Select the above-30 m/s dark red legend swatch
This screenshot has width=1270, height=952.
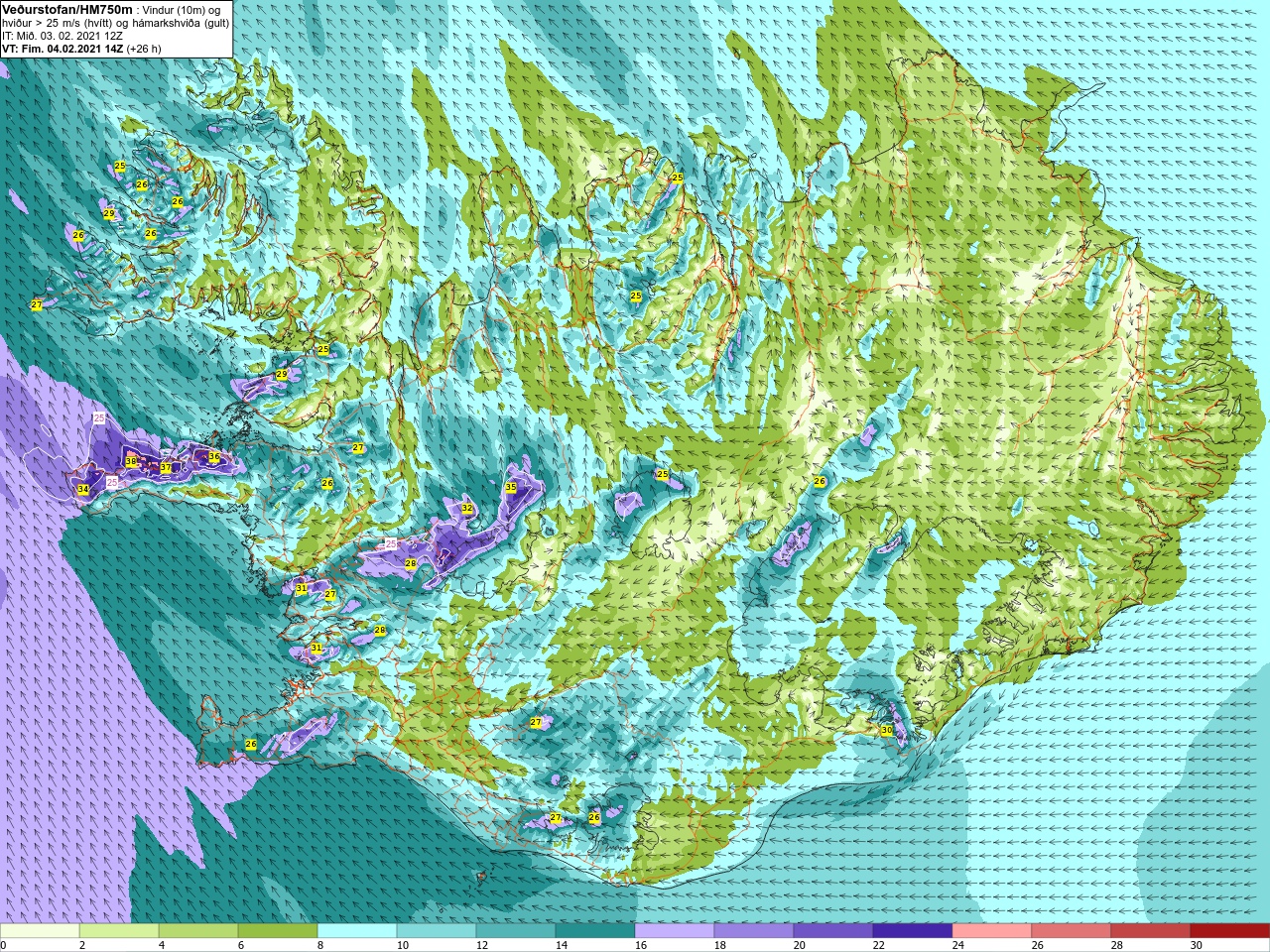[1230, 931]
